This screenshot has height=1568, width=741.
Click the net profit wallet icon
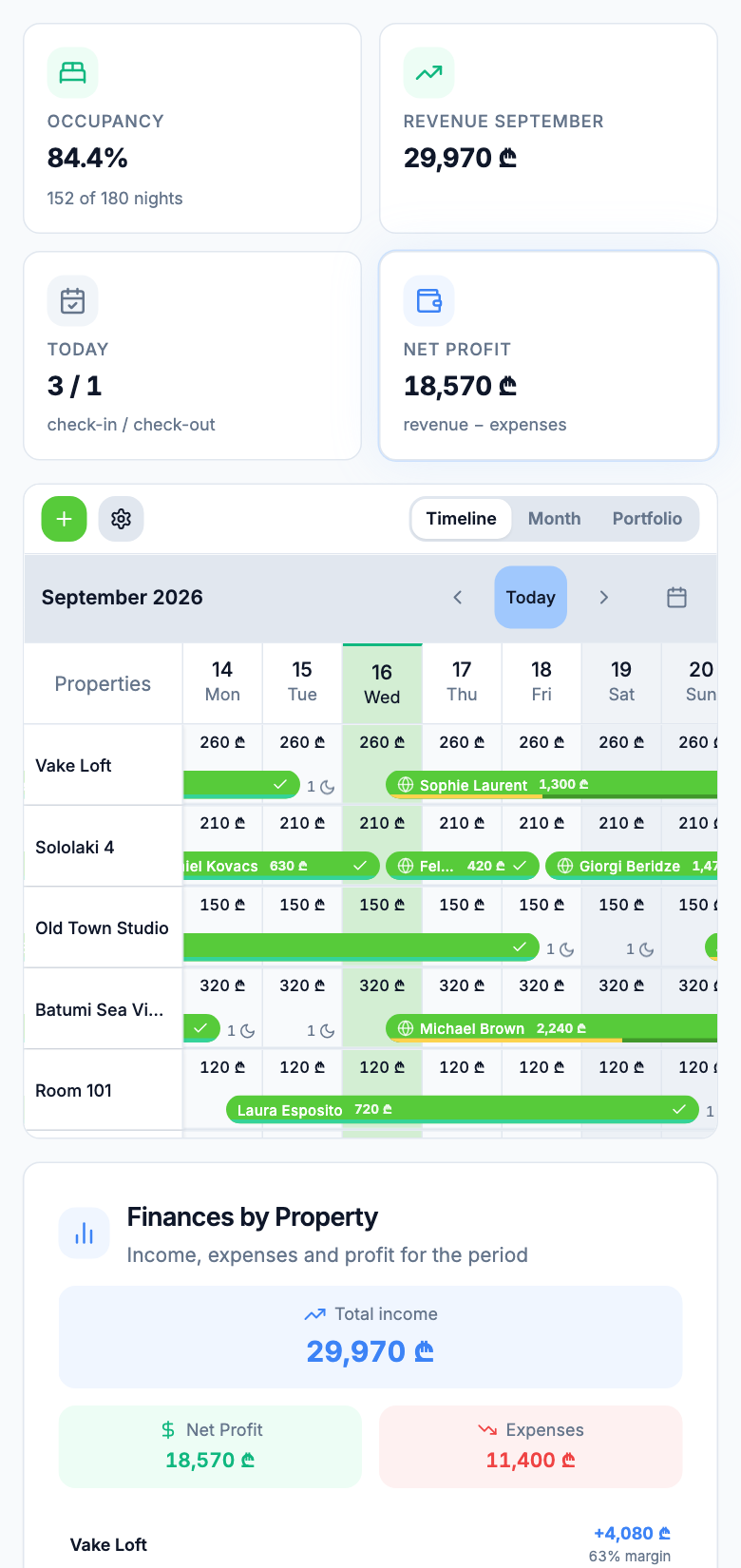coord(429,300)
